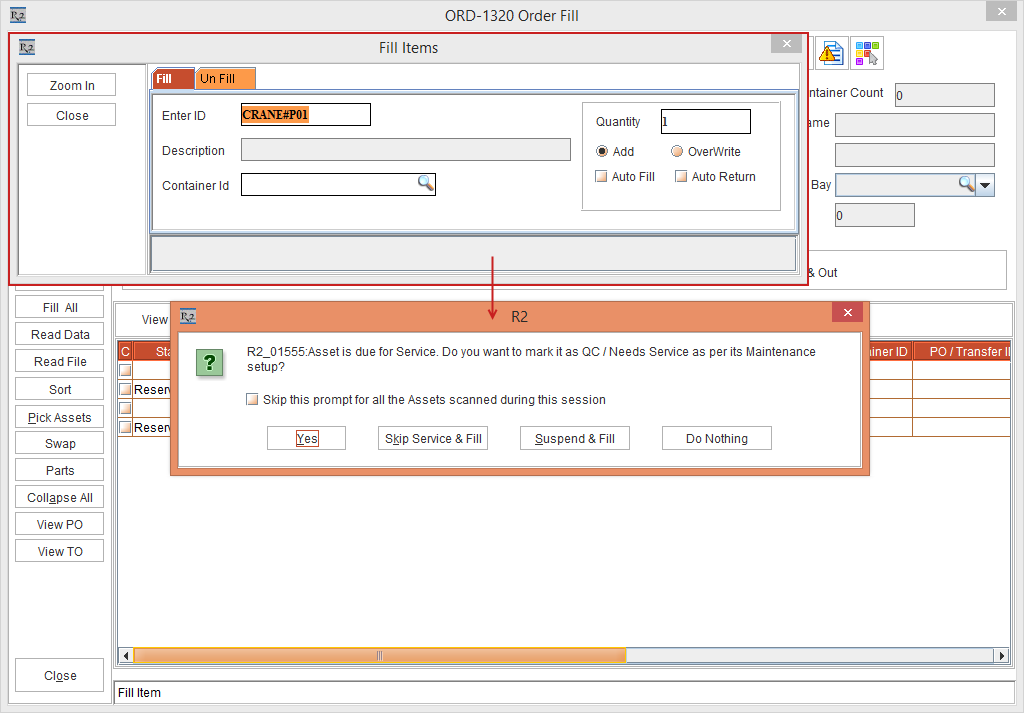Tick Skip this prompt for all Assets

click(252, 400)
